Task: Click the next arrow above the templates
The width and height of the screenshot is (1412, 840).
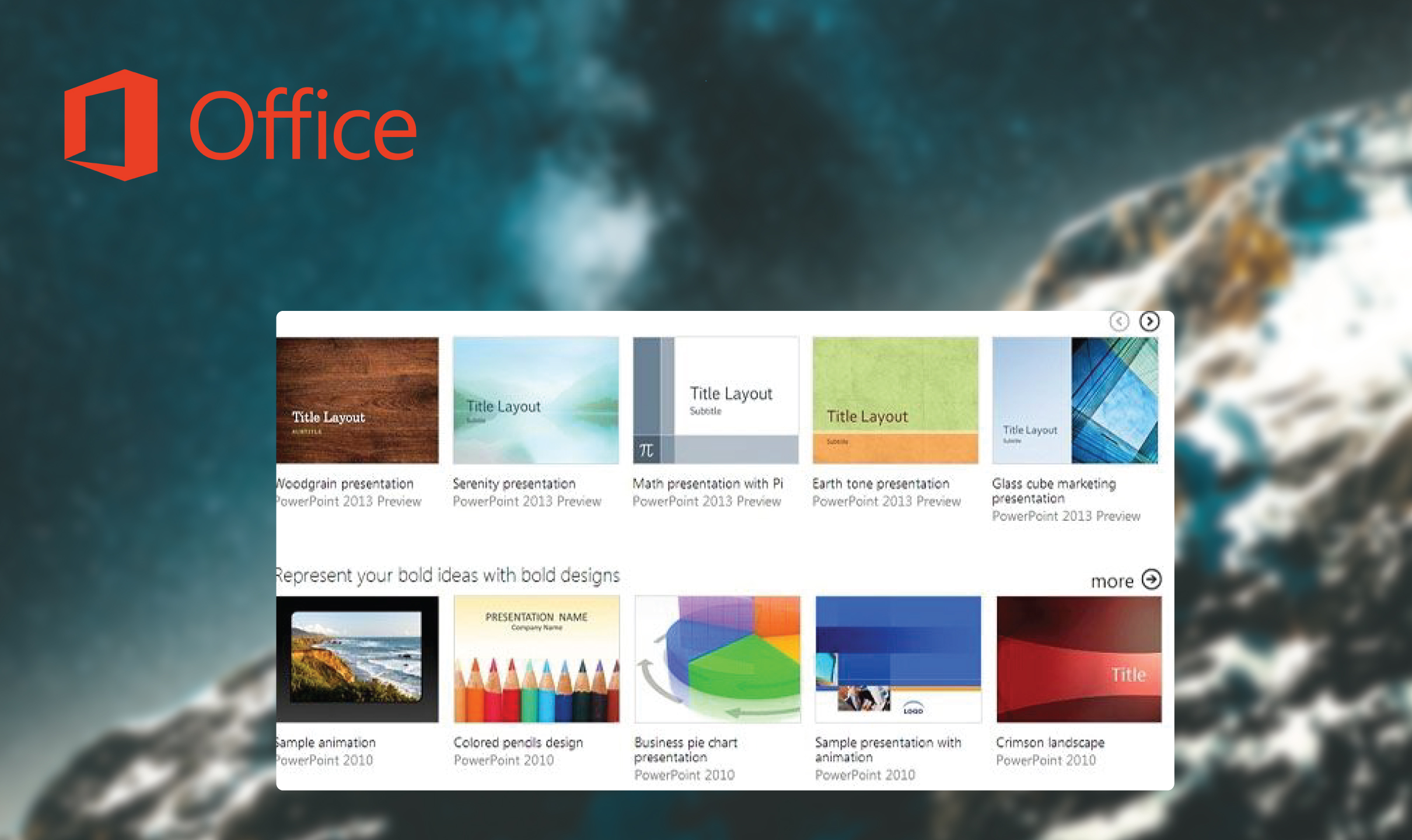Action: click(1149, 321)
